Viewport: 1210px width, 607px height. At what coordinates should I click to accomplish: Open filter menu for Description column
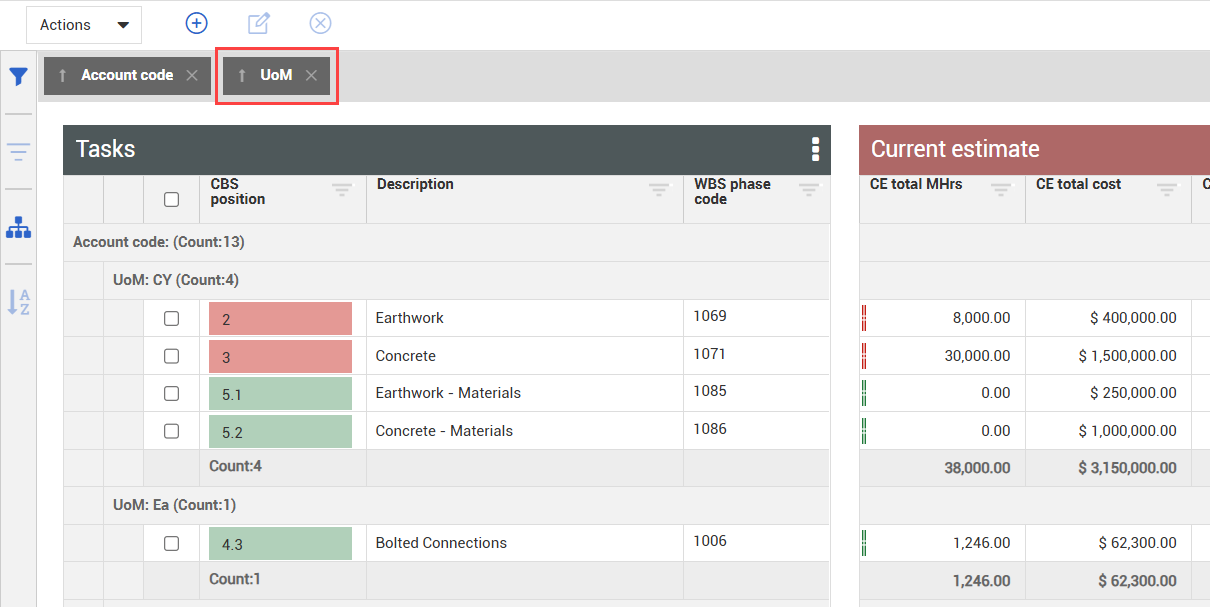click(658, 189)
